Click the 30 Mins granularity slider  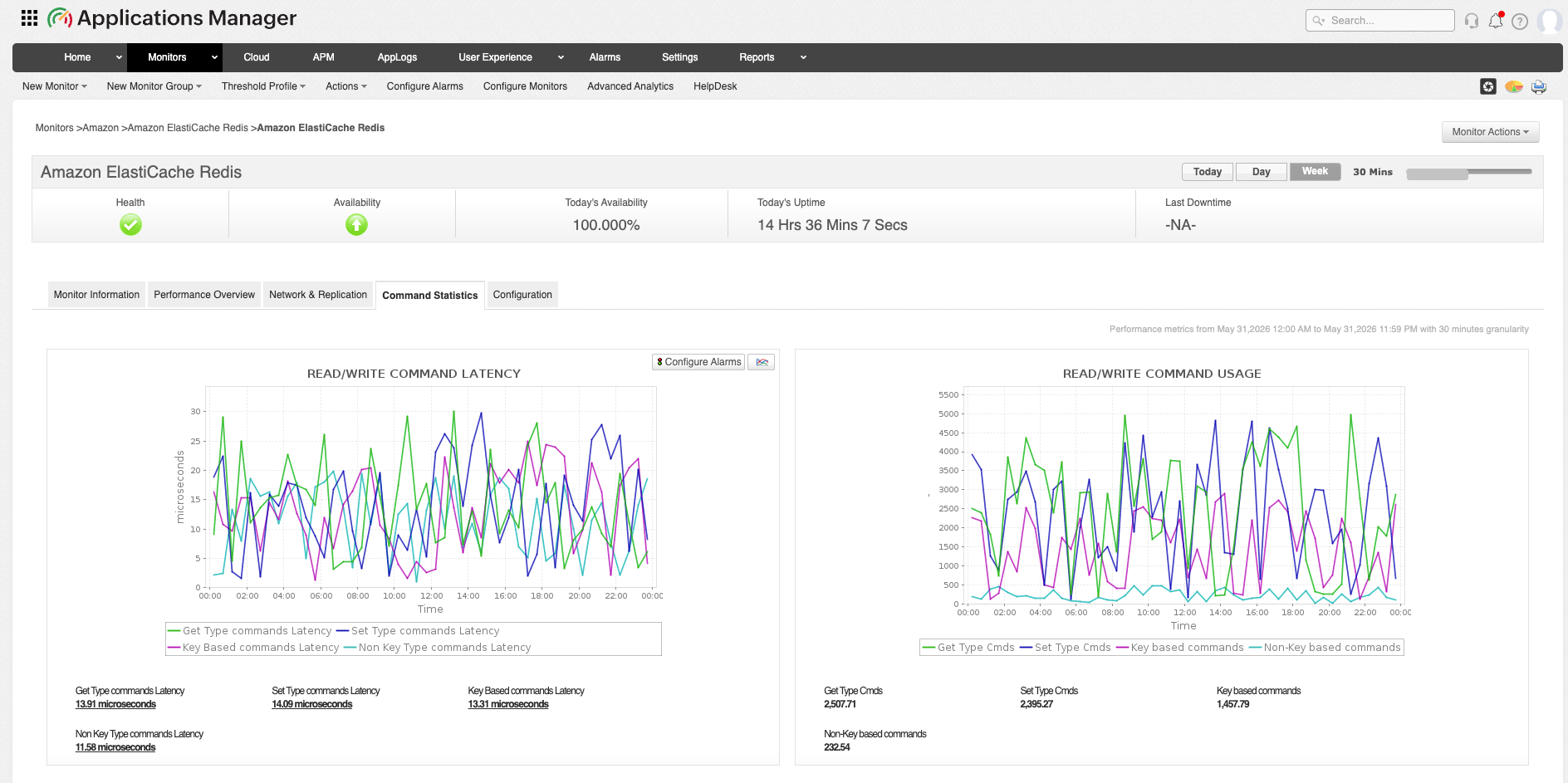point(1468,173)
